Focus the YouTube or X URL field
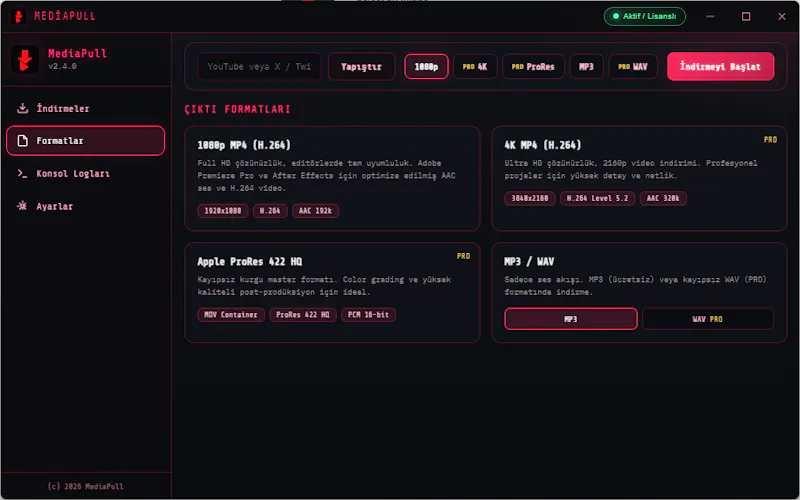The height and width of the screenshot is (500, 800). click(259, 66)
